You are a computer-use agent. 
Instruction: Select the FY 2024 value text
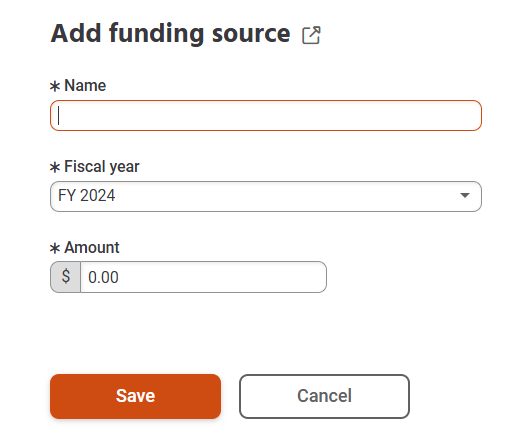[x=87, y=195]
